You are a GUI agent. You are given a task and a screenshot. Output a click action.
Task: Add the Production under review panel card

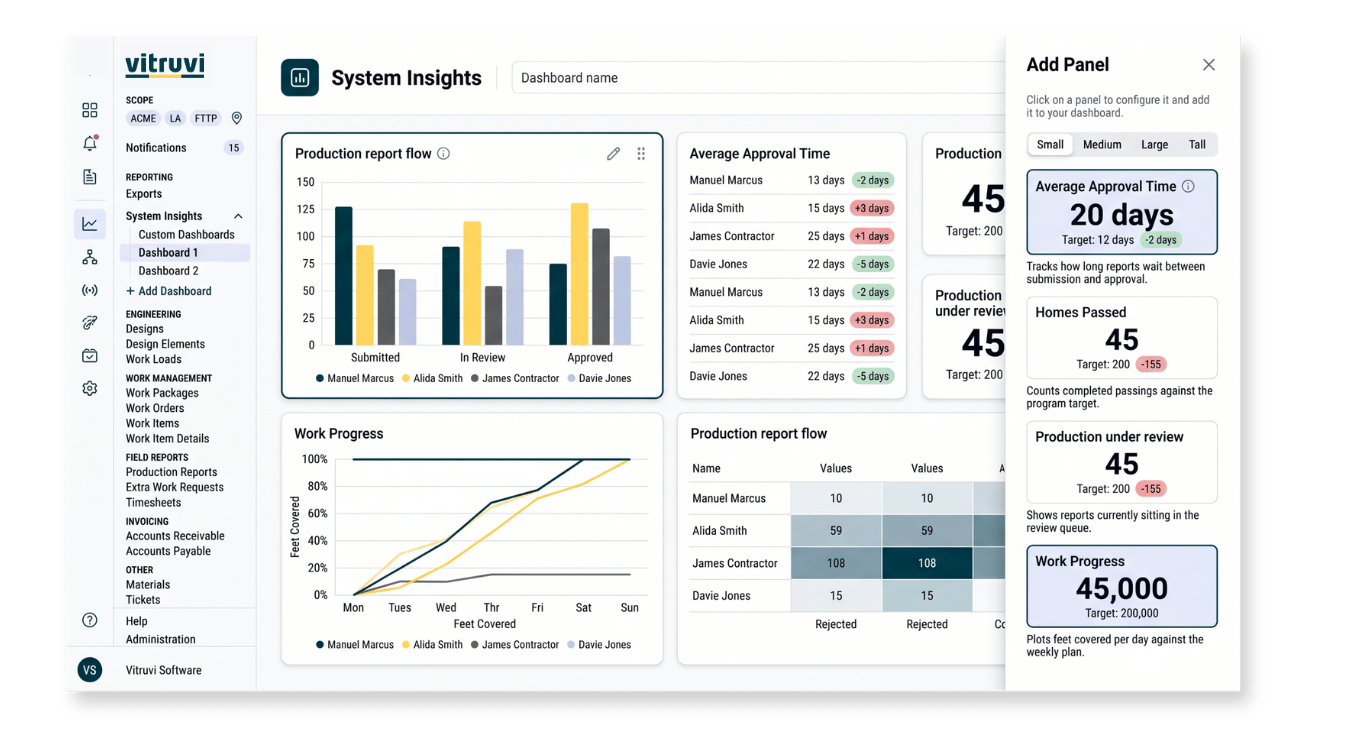pos(1122,462)
